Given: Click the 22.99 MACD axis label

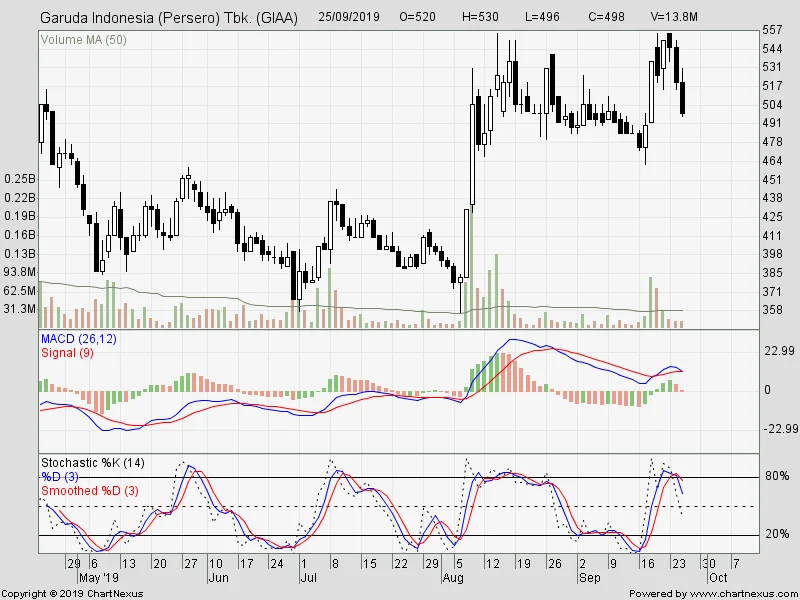Looking at the screenshot, I should coord(779,351).
